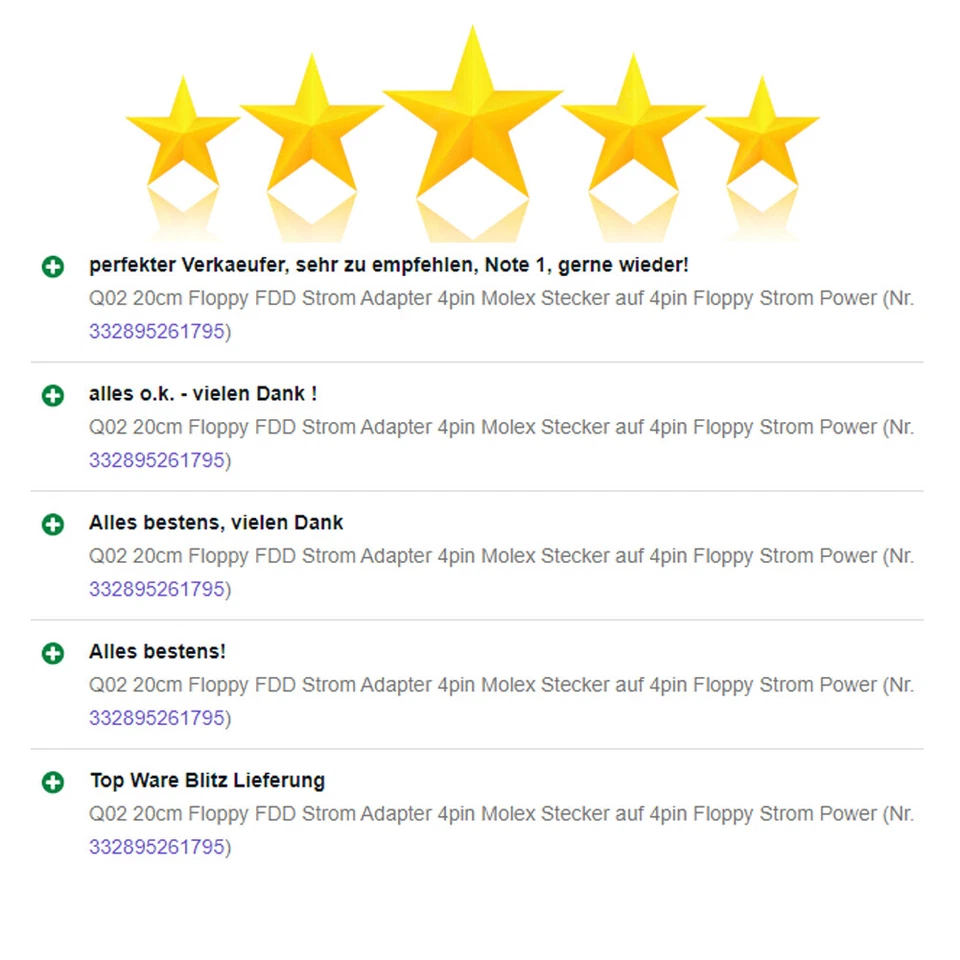Image resolution: width=960 pixels, height=960 pixels.
Task: Click the 'perfekter Verkaeufer, sehr zu empfehlen' heading
Action: click(x=389, y=265)
